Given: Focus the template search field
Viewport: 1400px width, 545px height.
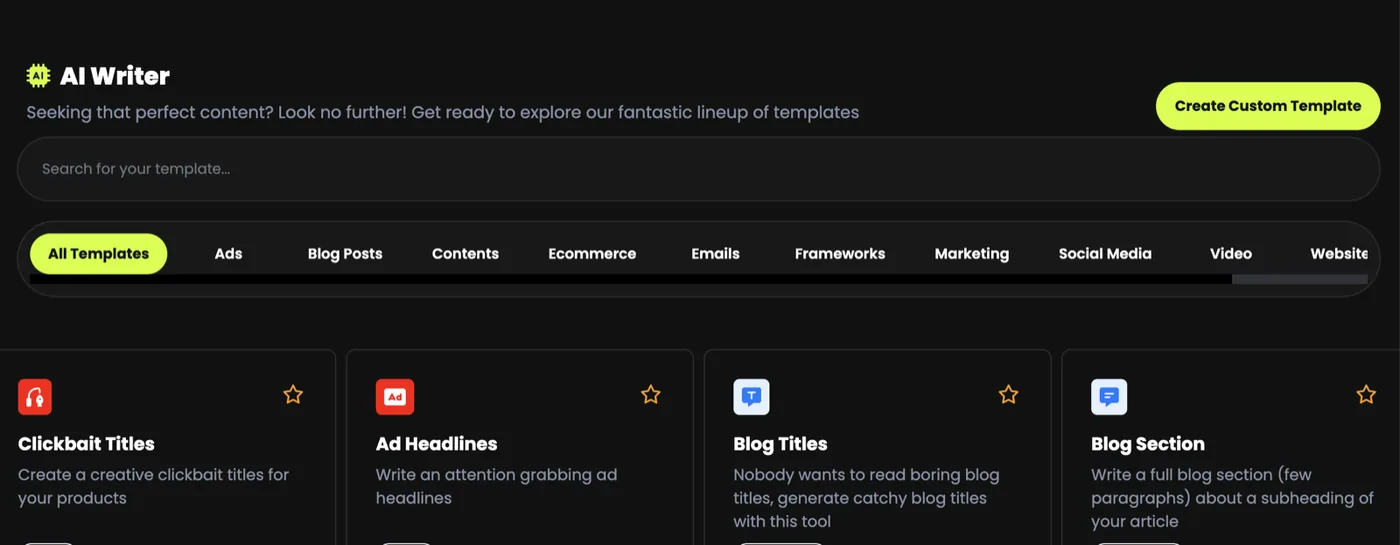Looking at the screenshot, I should [698, 169].
